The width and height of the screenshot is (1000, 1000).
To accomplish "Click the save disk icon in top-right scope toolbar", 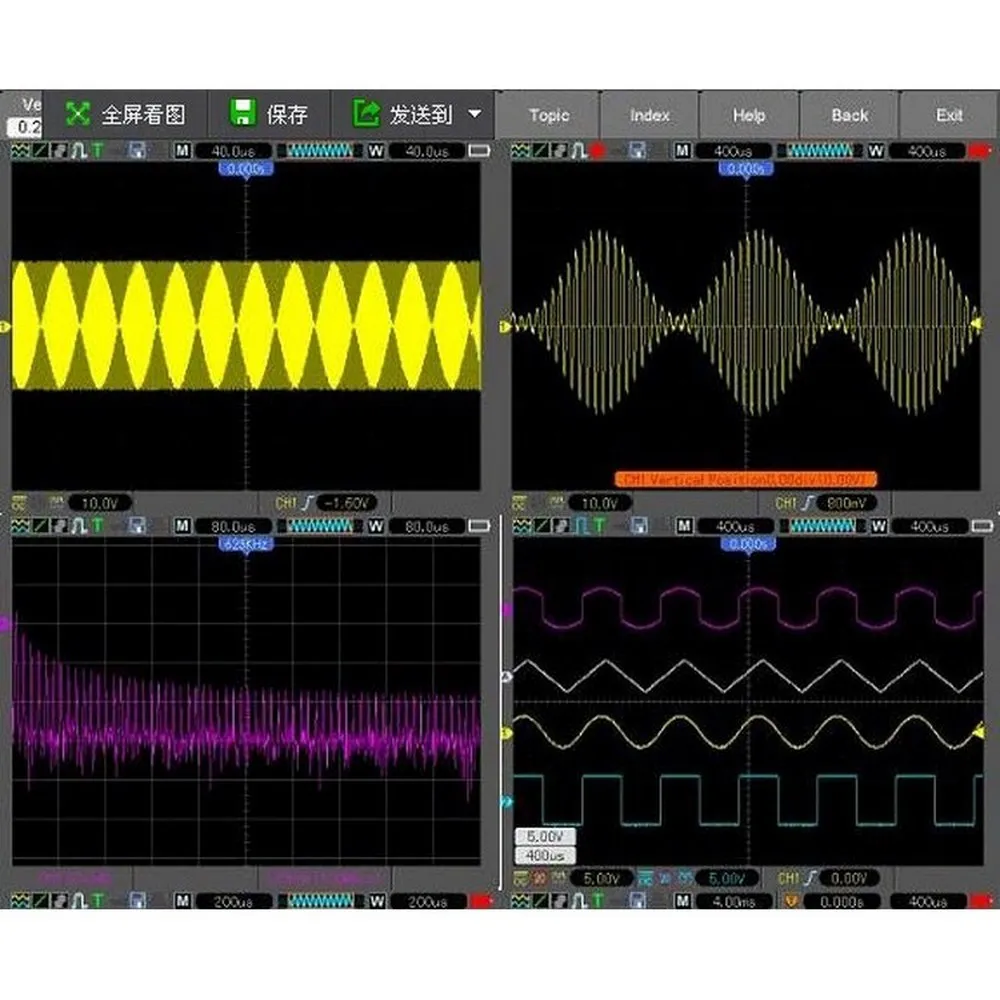I will 636,151.
